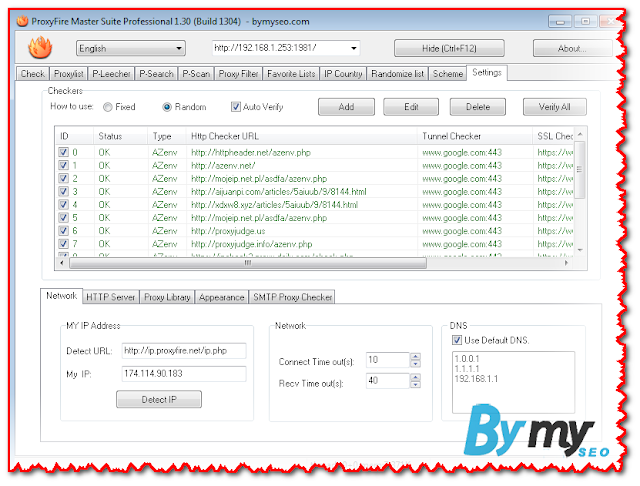Select the Random radio option

pyautogui.click(x=167, y=107)
